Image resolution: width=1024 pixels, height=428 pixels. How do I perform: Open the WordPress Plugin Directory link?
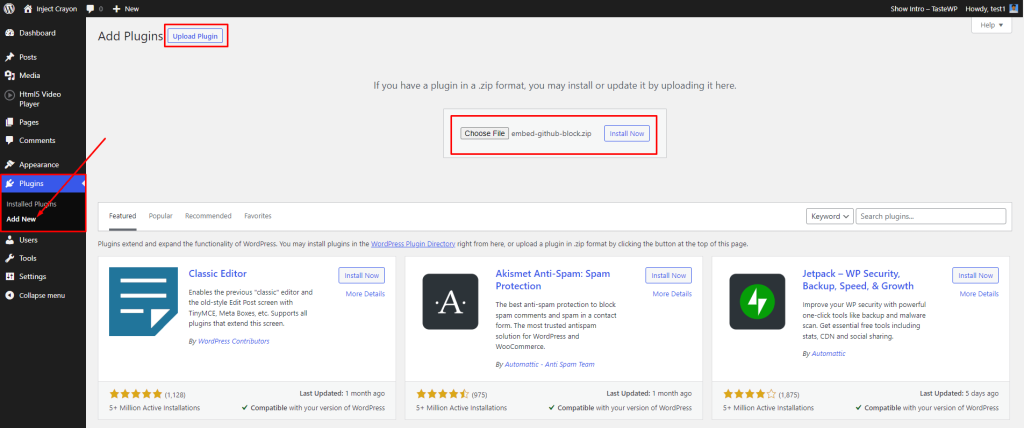(413, 244)
